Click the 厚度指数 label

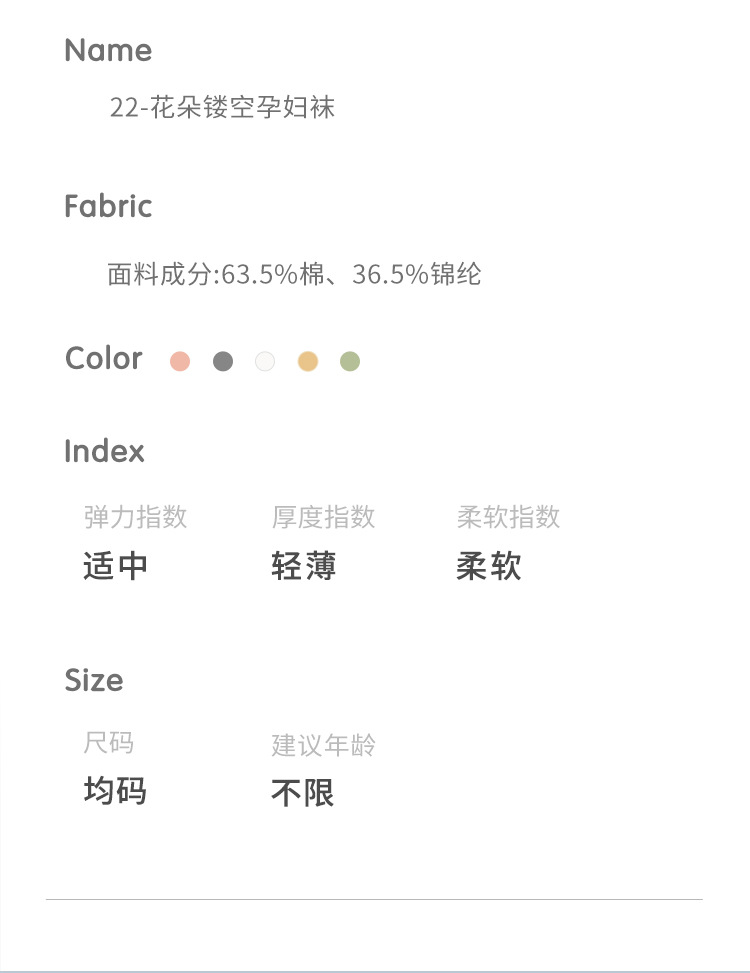323,517
